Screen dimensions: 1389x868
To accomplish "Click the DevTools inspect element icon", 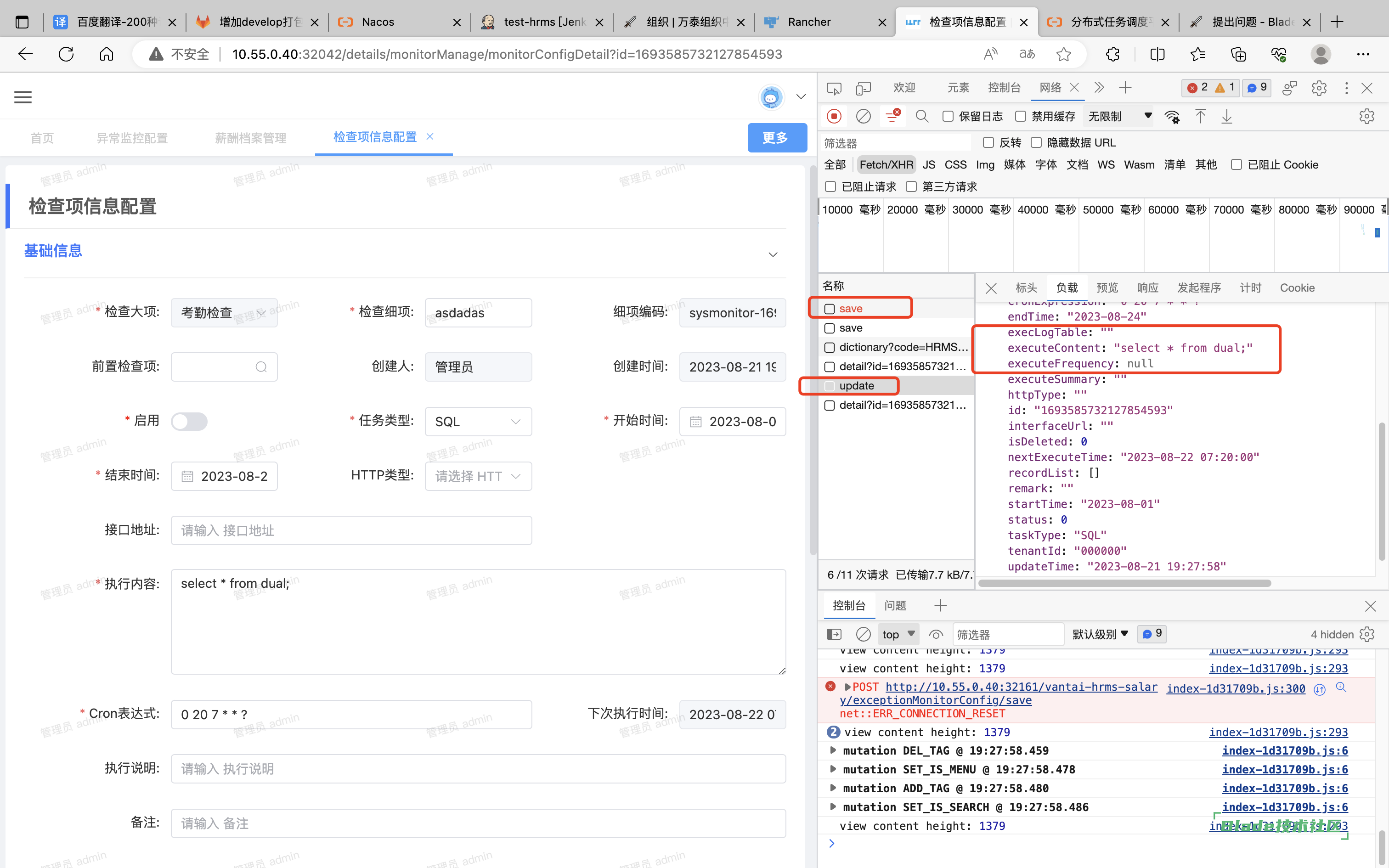I will coord(834,88).
